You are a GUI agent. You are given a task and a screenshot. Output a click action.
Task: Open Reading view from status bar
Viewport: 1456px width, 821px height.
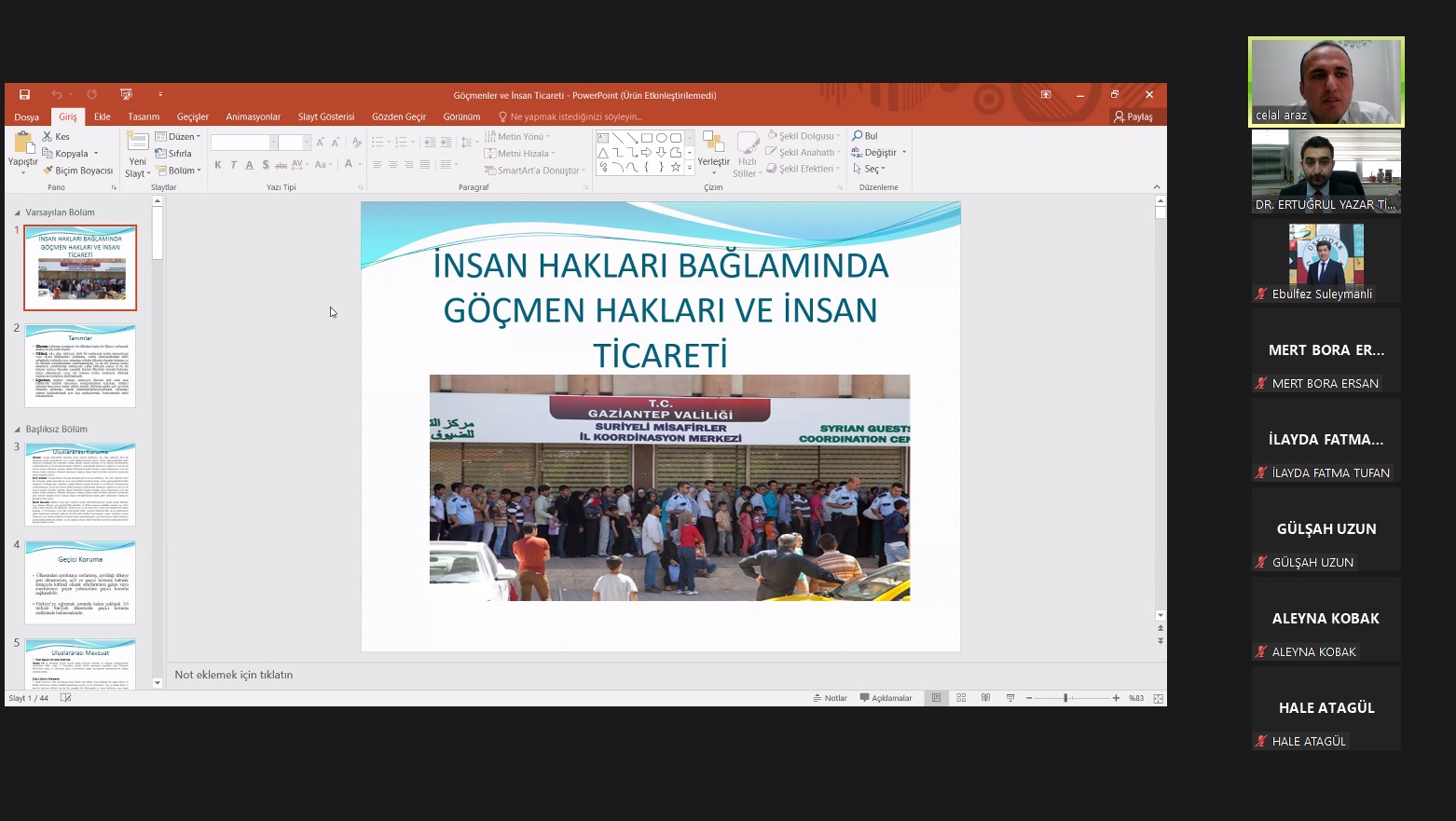(x=985, y=698)
